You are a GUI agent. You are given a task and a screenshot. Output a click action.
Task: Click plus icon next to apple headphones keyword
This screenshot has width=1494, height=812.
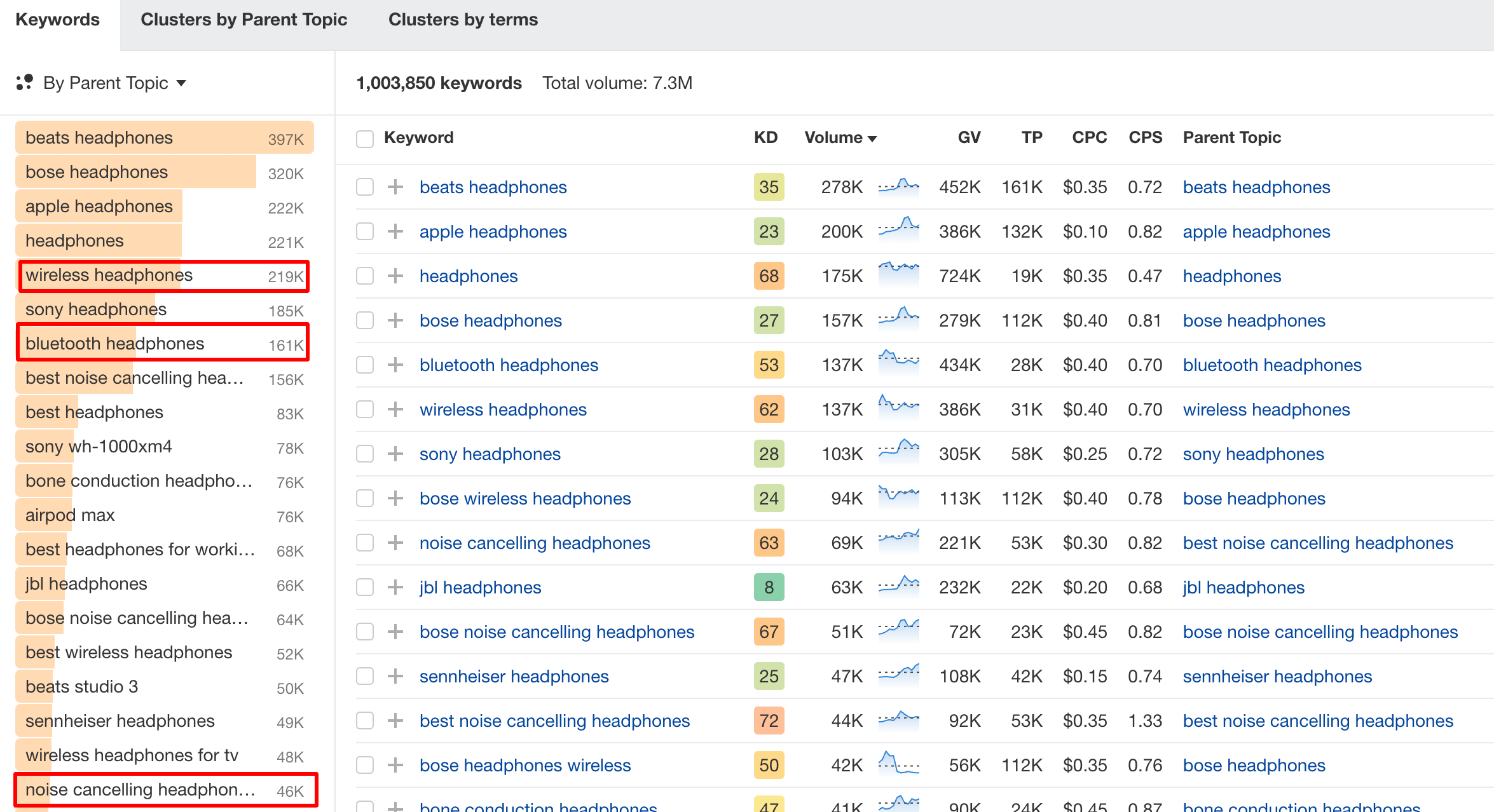(x=395, y=231)
